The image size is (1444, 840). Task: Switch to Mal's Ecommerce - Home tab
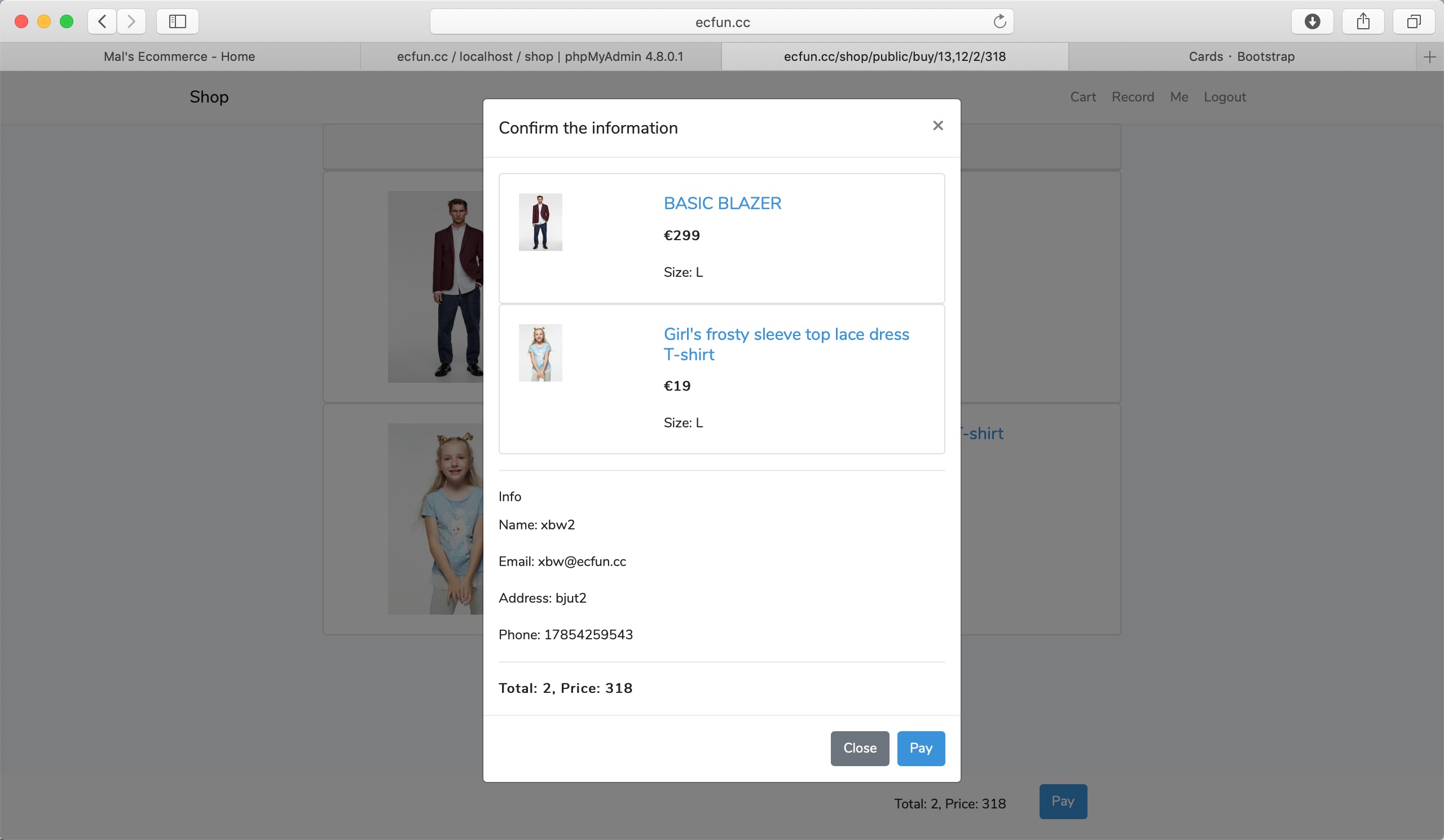[x=179, y=57]
